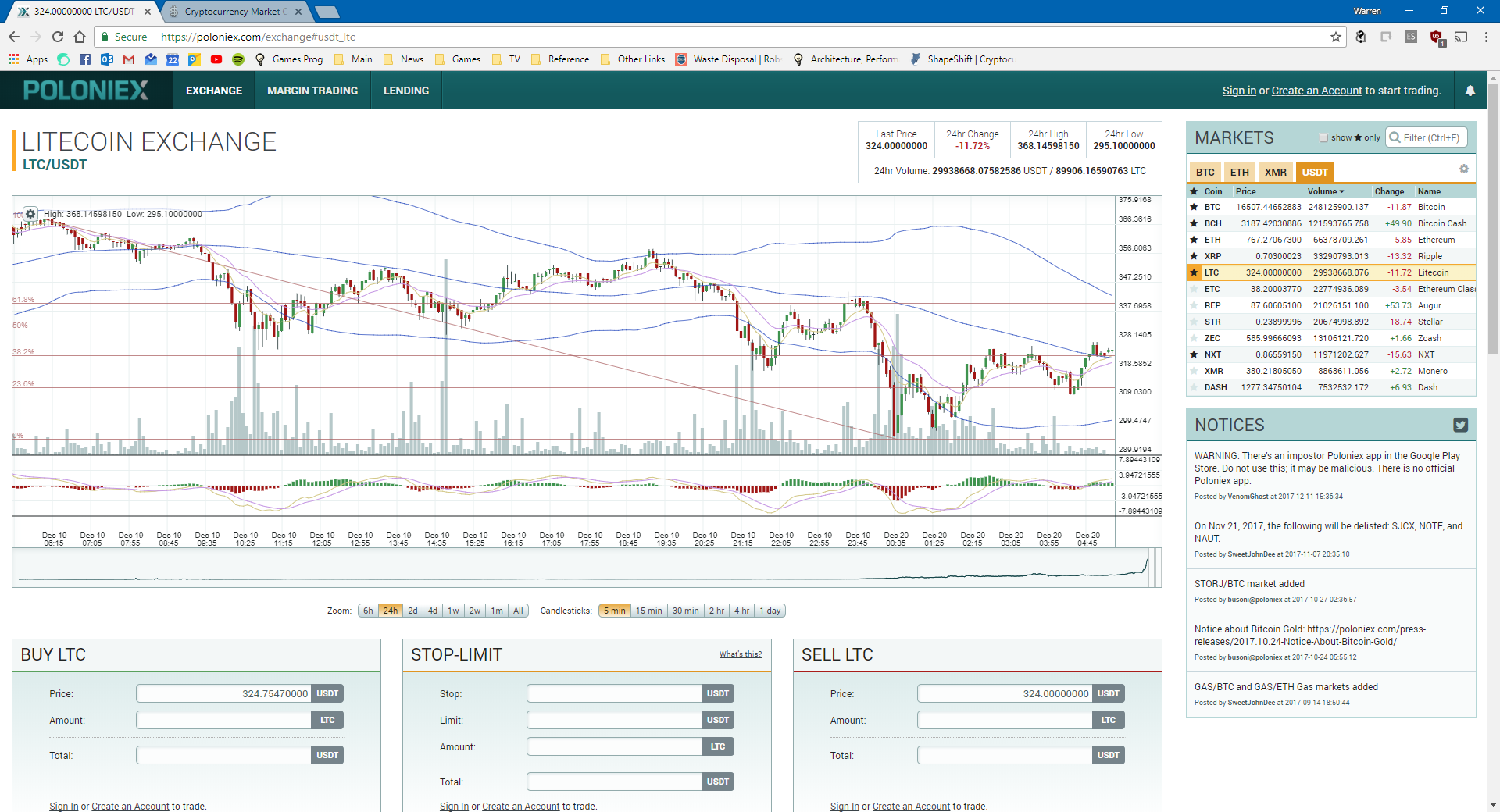The width and height of the screenshot is (1500, 812).
Task: Toggle the favorite star for ETH row
Action: pyautogui.click(x=1194, y=240)
